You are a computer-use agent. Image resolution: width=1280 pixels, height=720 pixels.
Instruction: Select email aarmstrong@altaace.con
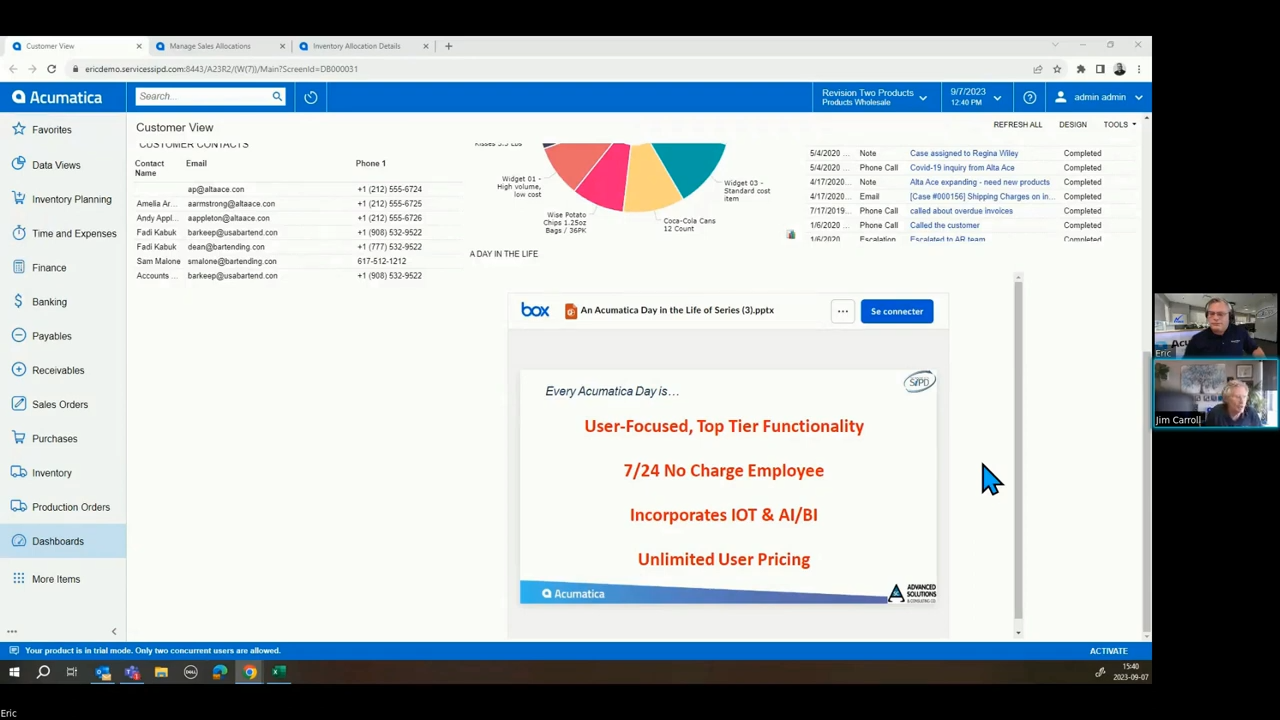(x=231, y=204)
